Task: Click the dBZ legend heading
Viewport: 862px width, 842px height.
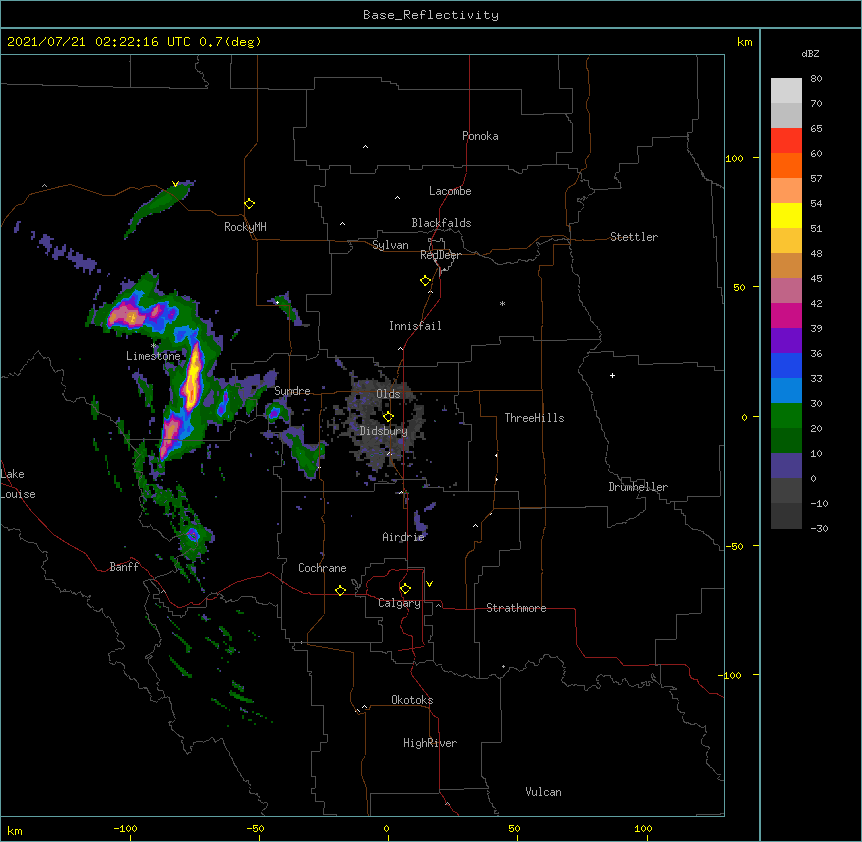Action: (x=810, y=53)
